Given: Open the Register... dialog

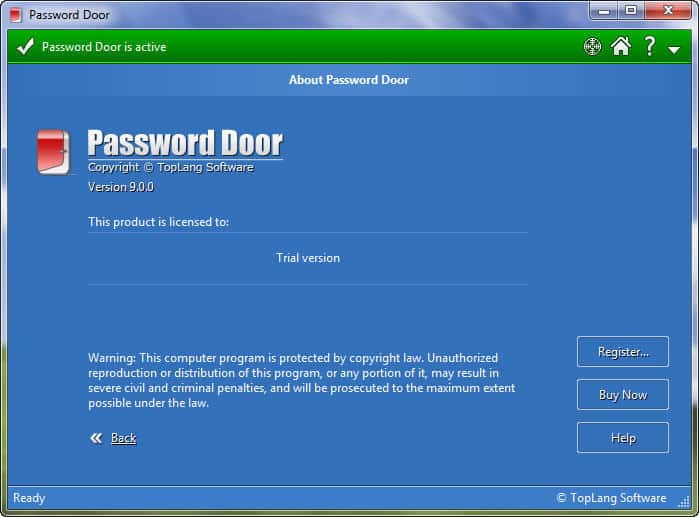Looking at the screenshot, I should click(x=623, y=352).
